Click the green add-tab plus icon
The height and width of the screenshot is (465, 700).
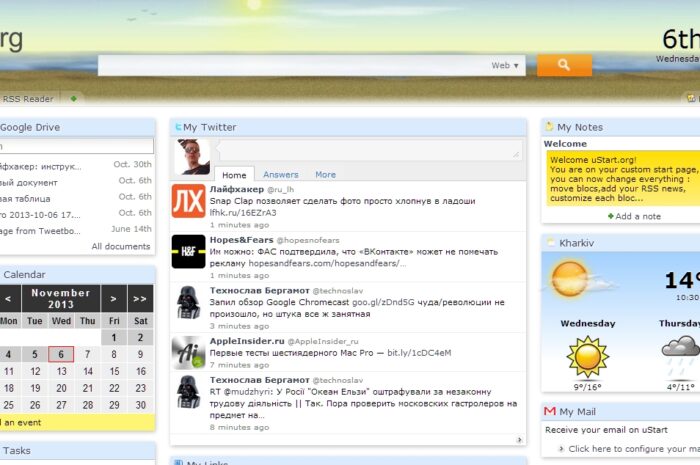(x=73, y=99)
